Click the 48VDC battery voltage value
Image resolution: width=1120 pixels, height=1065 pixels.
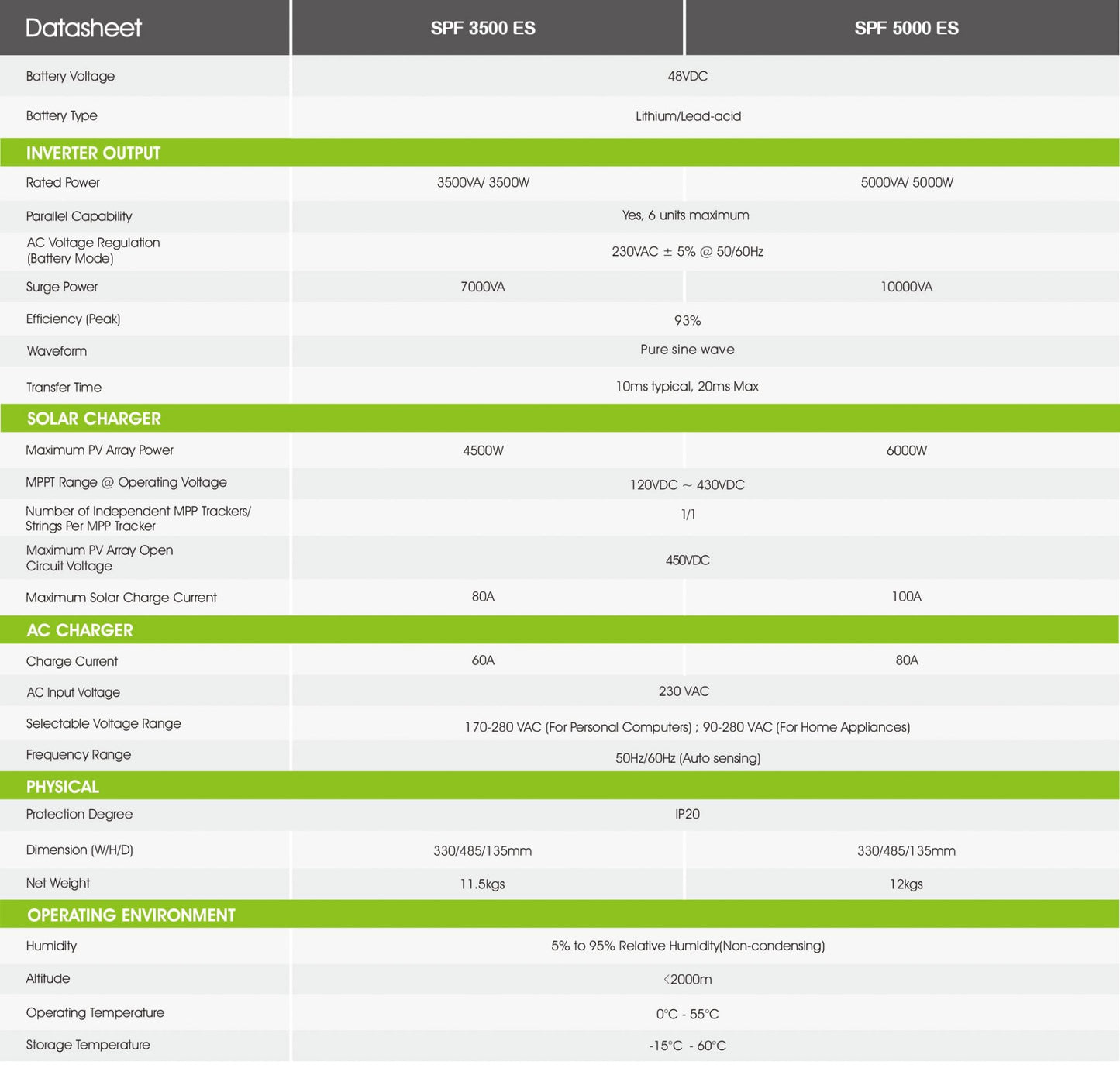[x=688, y=77]
